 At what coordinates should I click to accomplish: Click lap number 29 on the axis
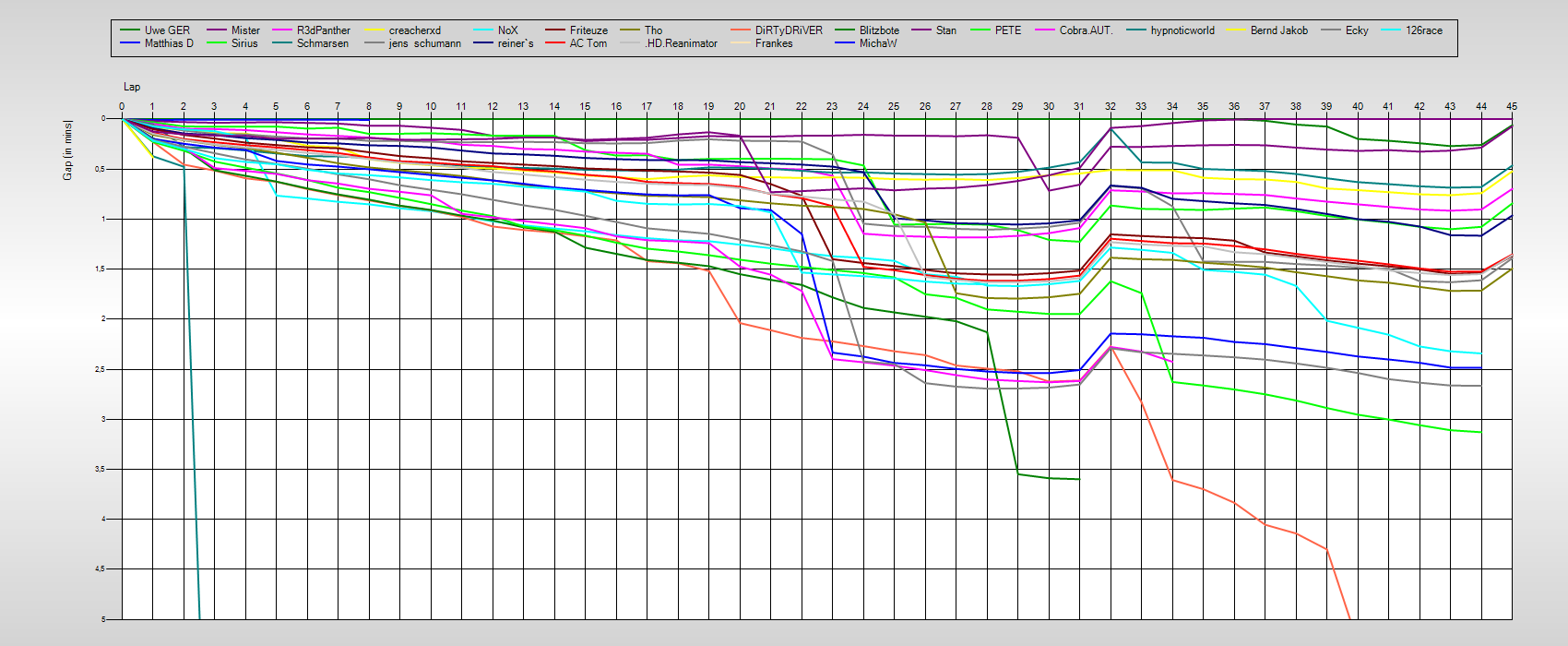coord(1017,107)
